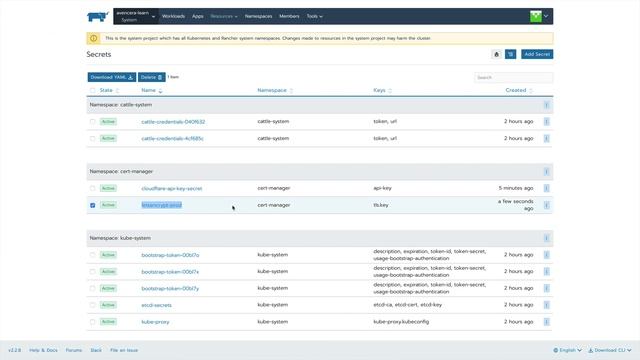Expand the Tools menu
640x360 pixels.
coord(314,16)
